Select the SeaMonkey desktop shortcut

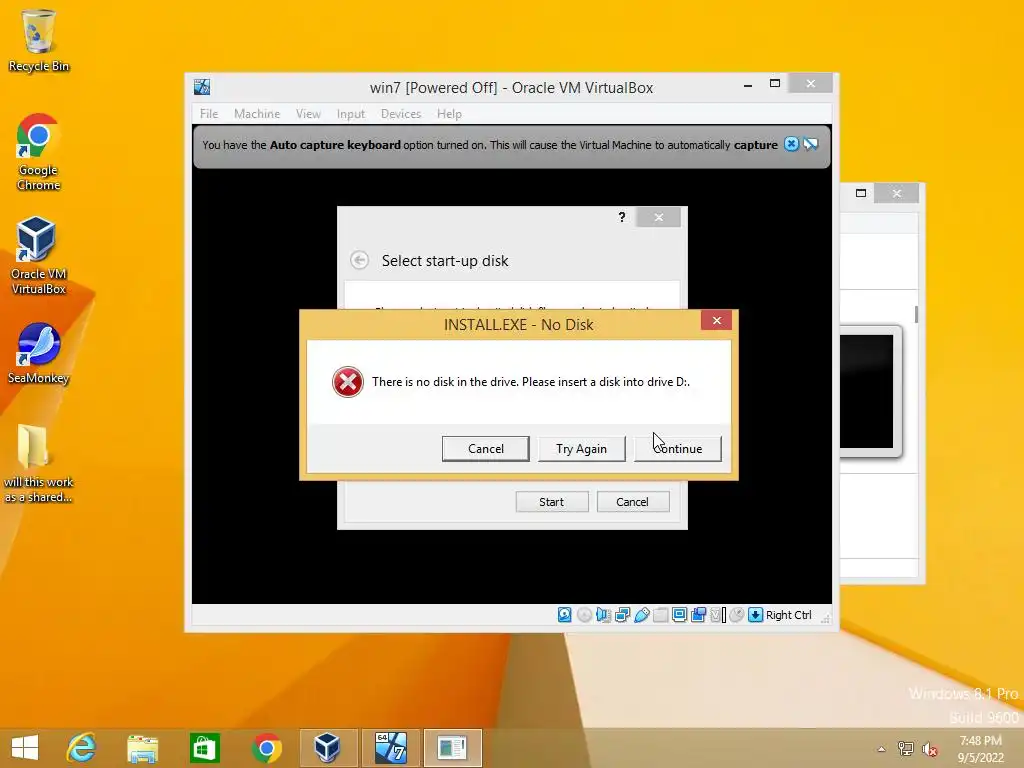click(x=38, y=353)
